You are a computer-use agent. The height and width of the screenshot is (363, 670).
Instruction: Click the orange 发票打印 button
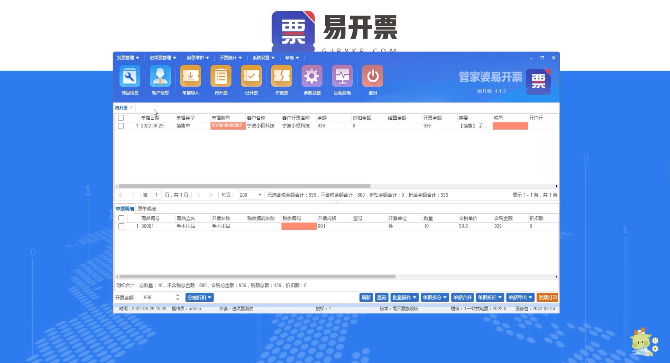click(x=547, y=297)
